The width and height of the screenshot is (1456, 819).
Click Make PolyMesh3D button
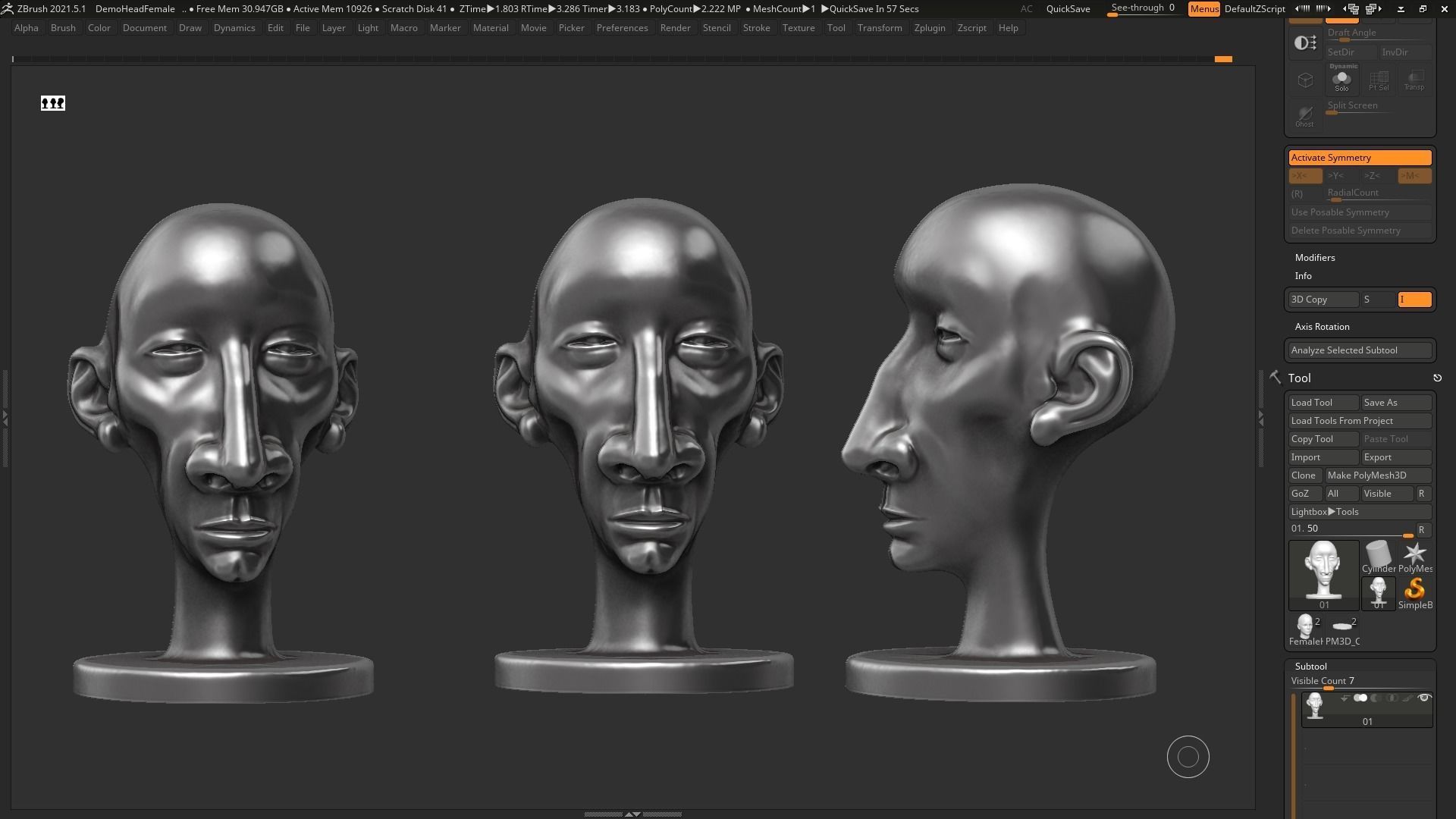tap(1378, 475)
